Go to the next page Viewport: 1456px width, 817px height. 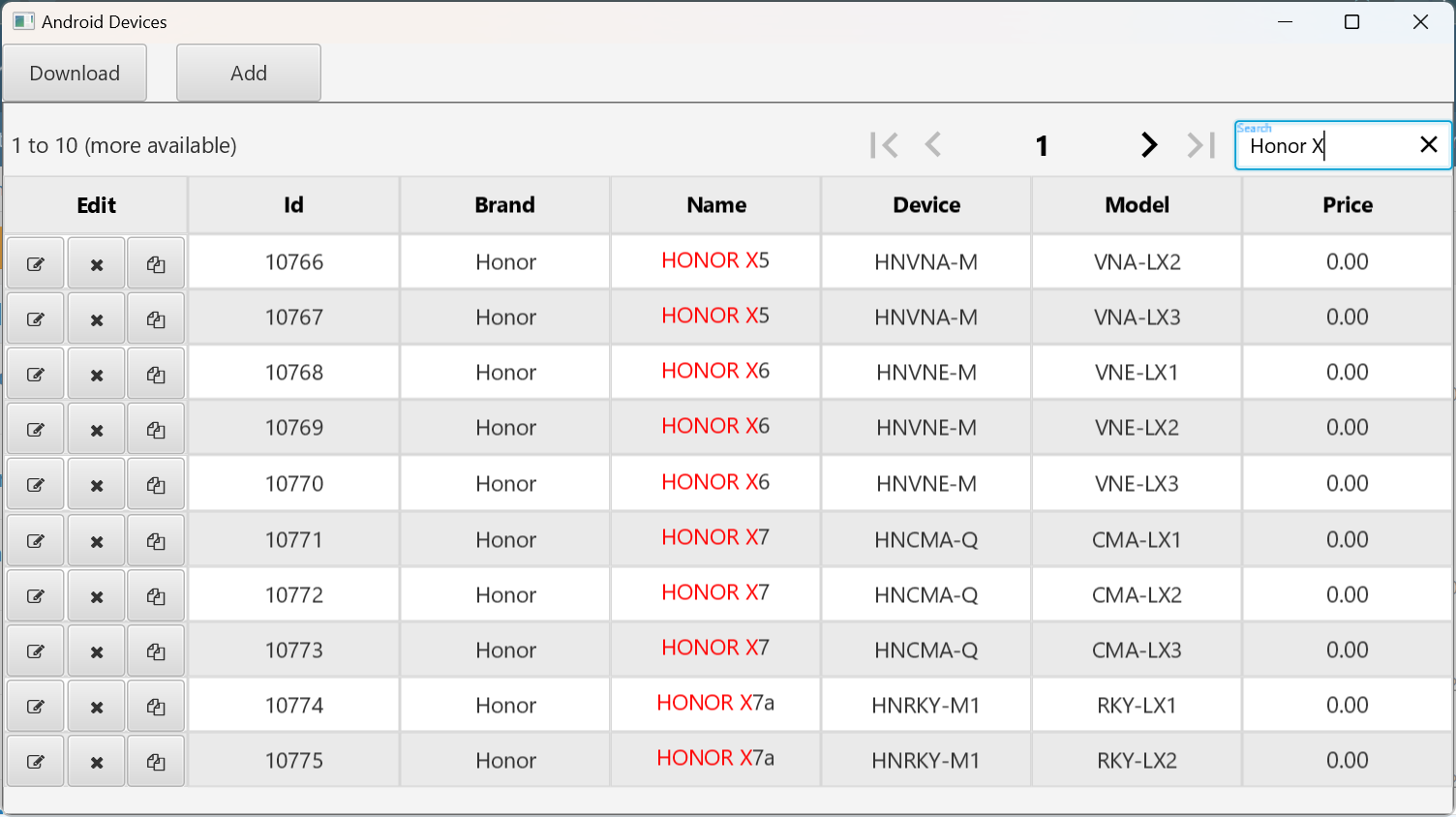[1149, 145]
